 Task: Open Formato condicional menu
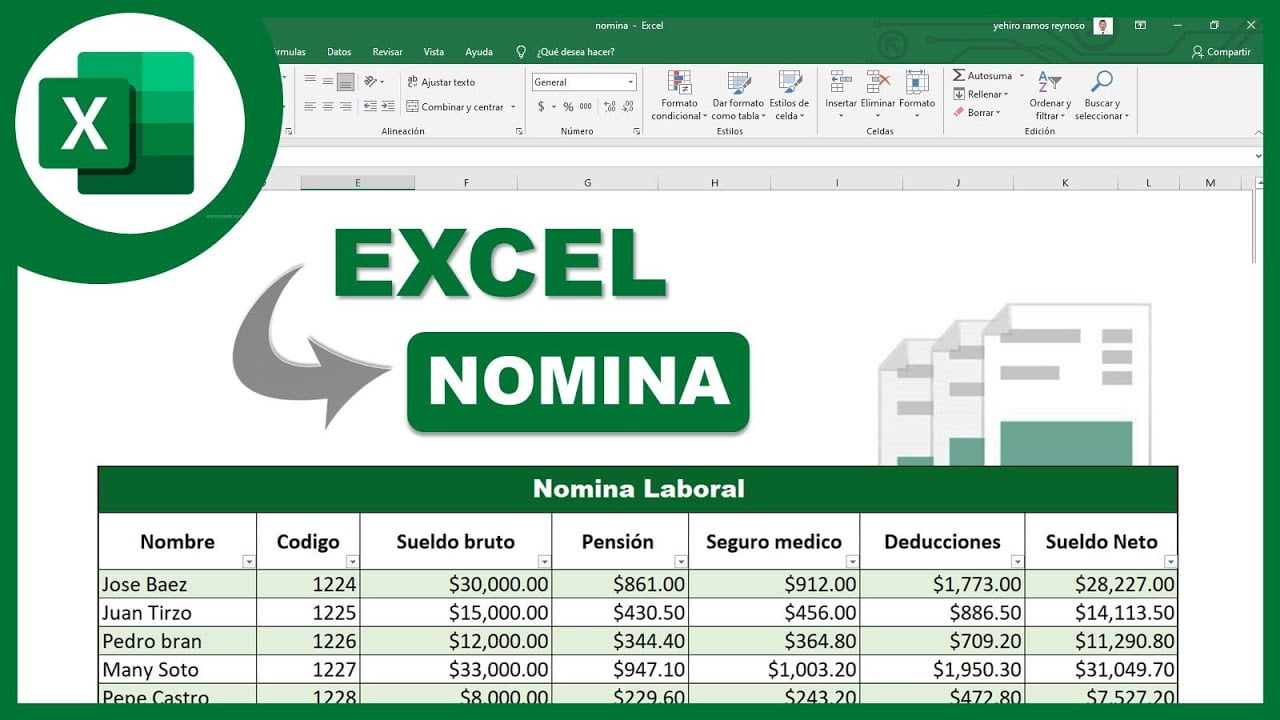coord(679,96)
